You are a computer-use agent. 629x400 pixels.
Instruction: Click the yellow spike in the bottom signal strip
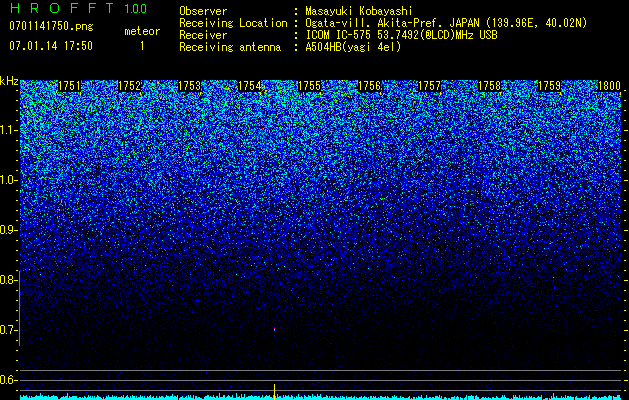274,392
